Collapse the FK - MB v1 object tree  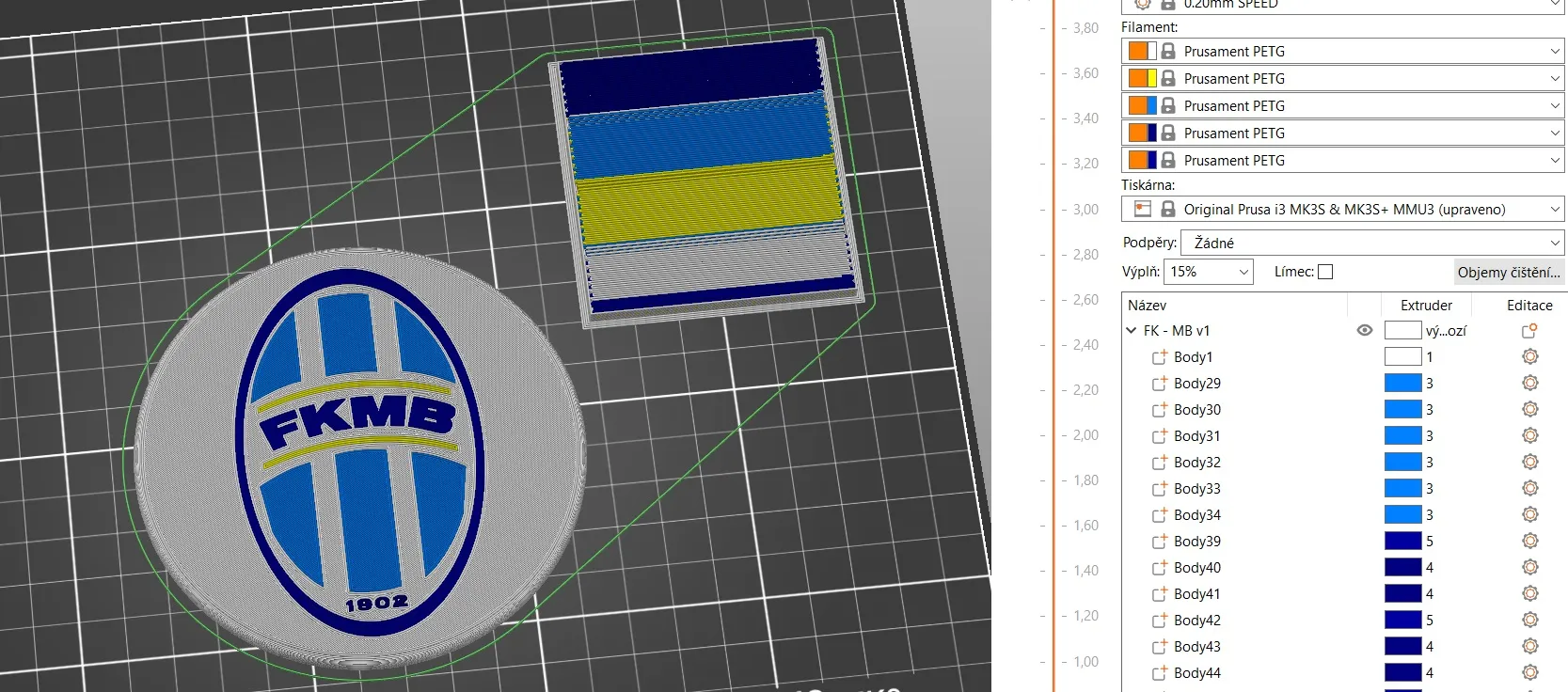point(1132,331)
